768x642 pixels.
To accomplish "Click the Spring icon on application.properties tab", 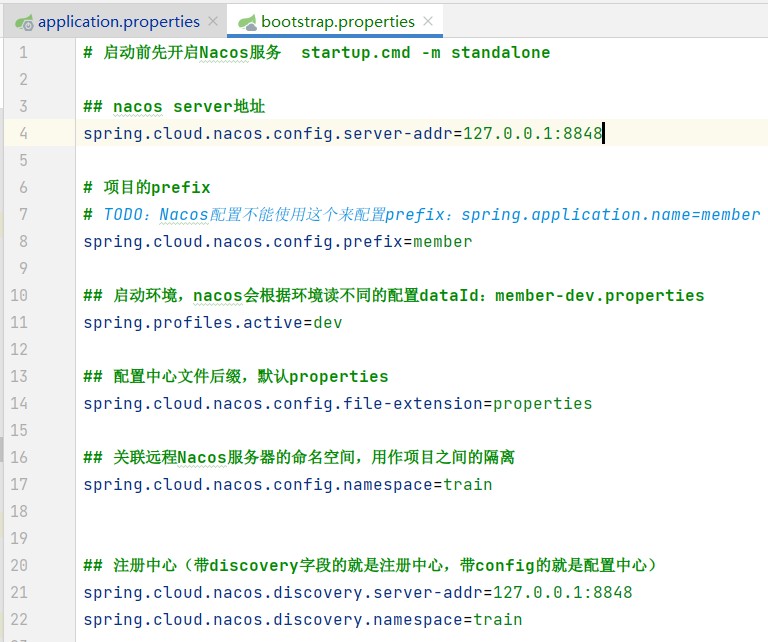I will (x=24, y=23).
